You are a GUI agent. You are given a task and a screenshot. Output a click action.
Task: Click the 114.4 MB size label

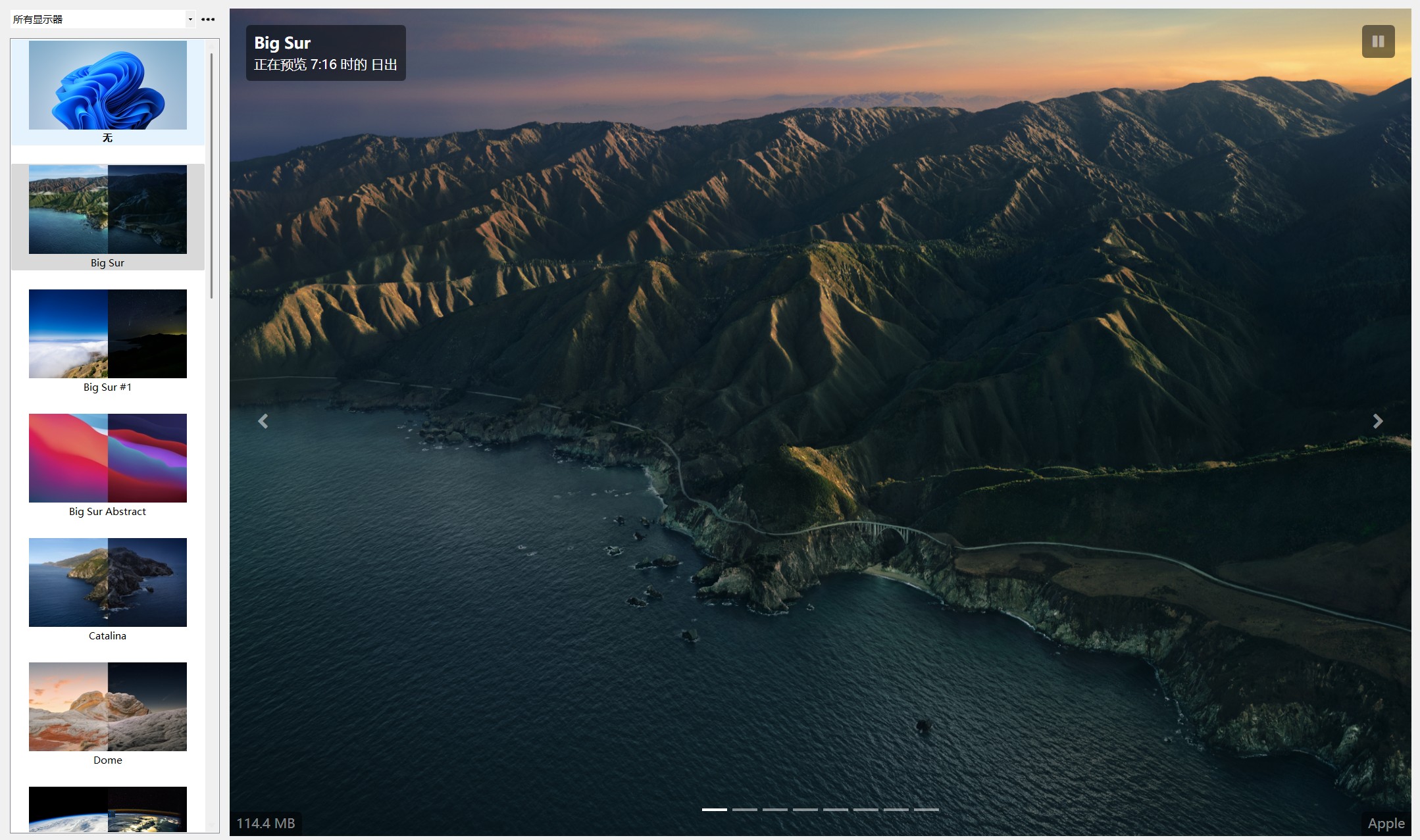266,823
